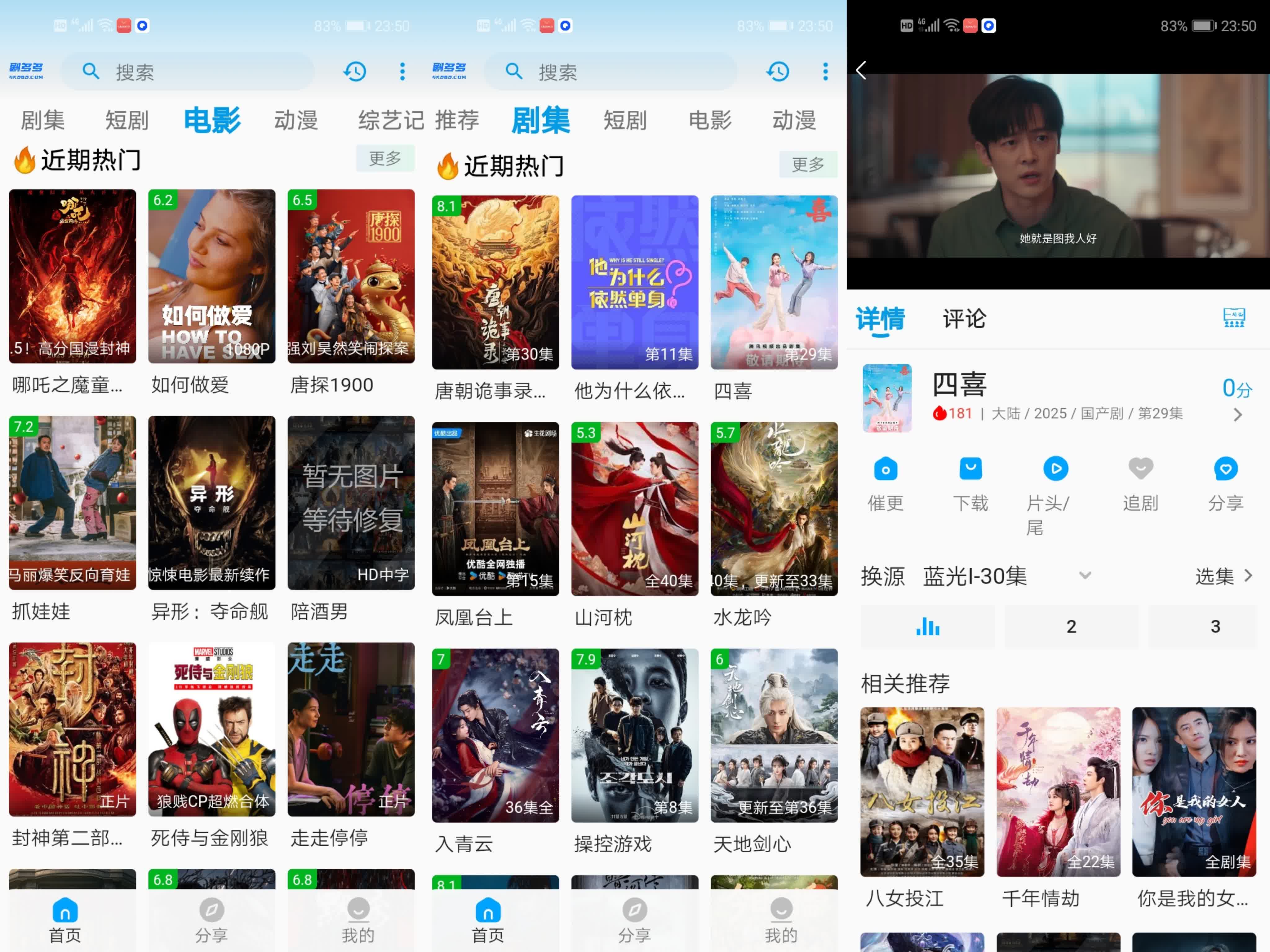Viewport: 1270px width, 952px height.
Task: Tap 更多 next to 近期热门 in left panel
Action: click(385, 158)
